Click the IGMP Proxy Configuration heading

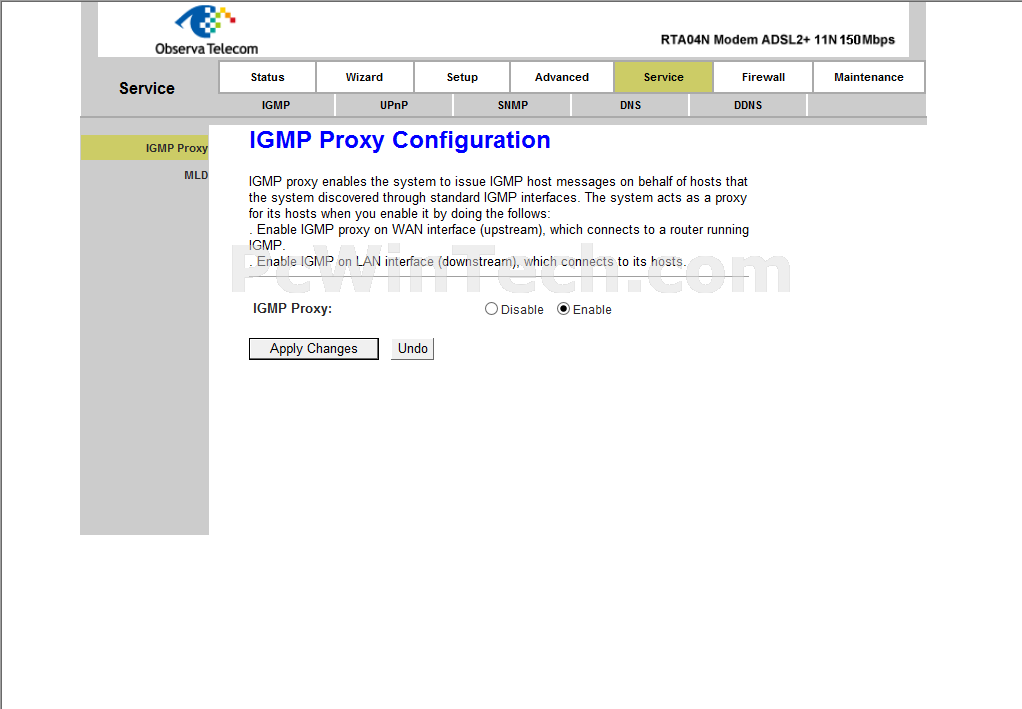point(399,140)
